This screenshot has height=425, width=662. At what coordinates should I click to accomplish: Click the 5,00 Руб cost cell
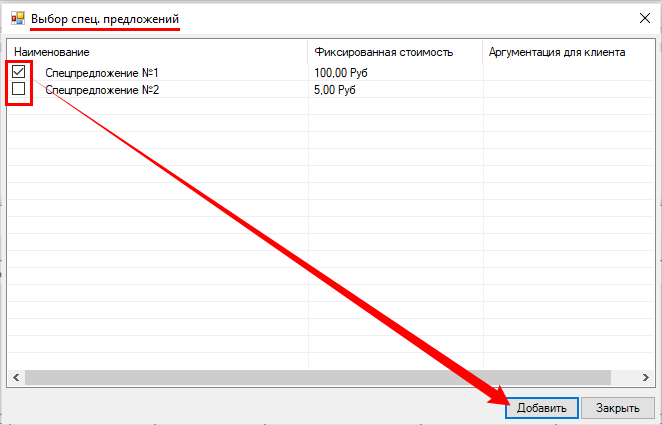click(335, 90)
